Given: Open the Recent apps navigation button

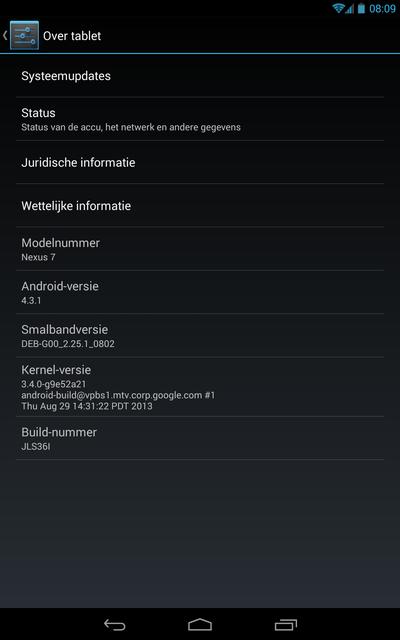Looking at the screenshot, I should point(286,624).
